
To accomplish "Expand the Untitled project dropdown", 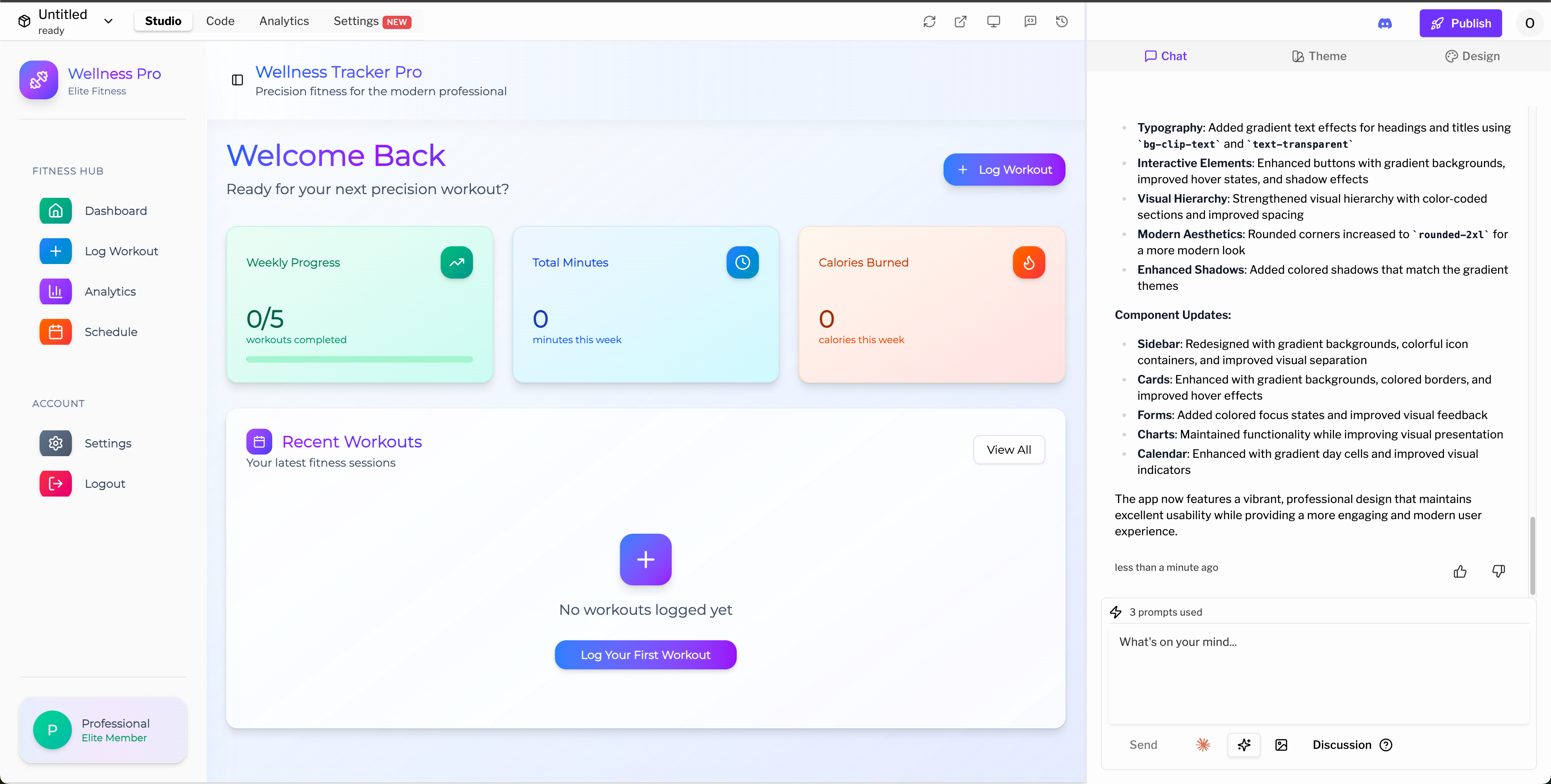I will click(x=108, y=21).
